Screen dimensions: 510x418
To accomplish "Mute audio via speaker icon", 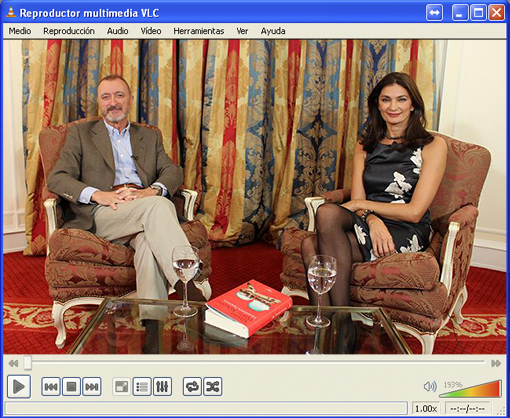I will click(430, 387).
